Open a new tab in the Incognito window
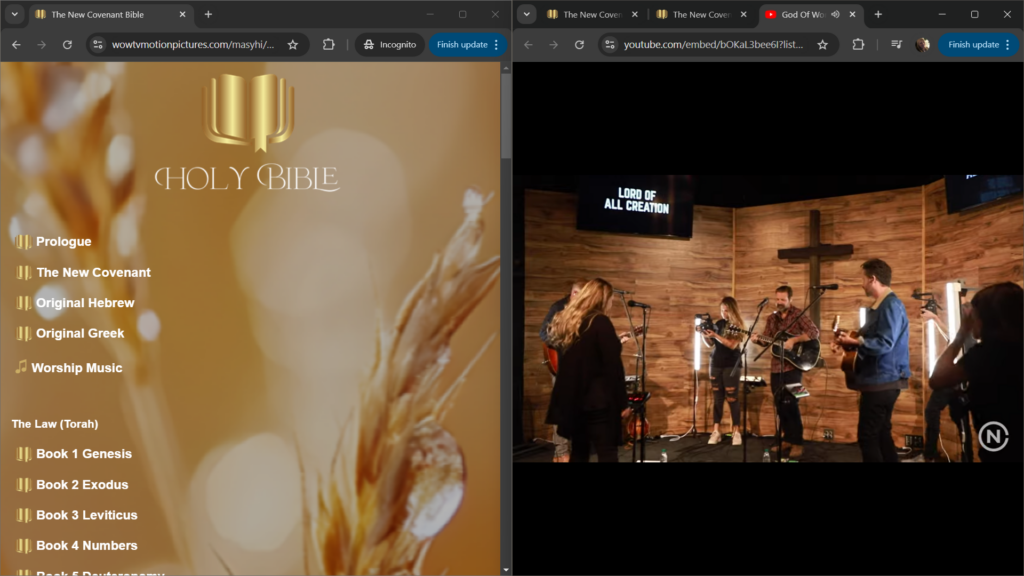The width and height of the screenshot is (1024, 576). coord(208,15)
